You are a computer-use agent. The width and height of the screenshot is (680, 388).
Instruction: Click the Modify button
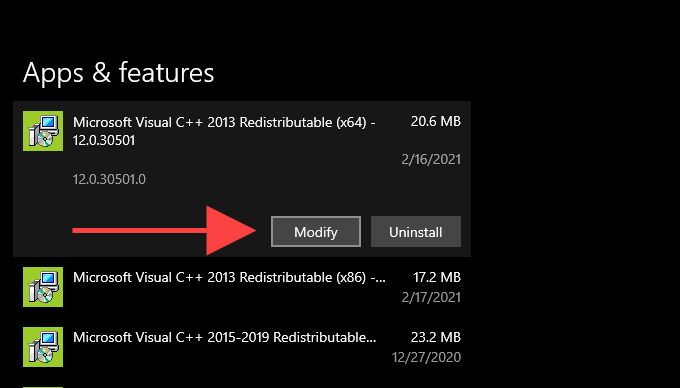coord(316,231)
